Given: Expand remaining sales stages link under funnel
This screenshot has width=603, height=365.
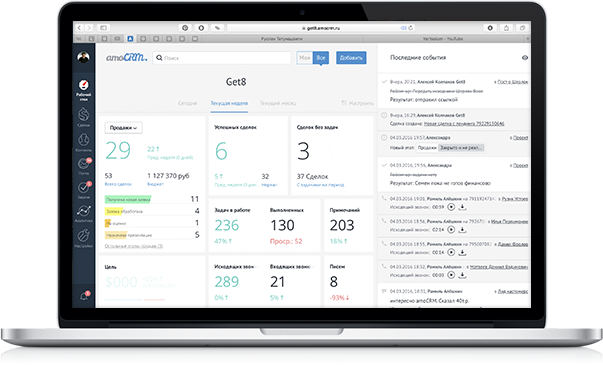Looking at the screenshot, I should click(x=134, y=246).
